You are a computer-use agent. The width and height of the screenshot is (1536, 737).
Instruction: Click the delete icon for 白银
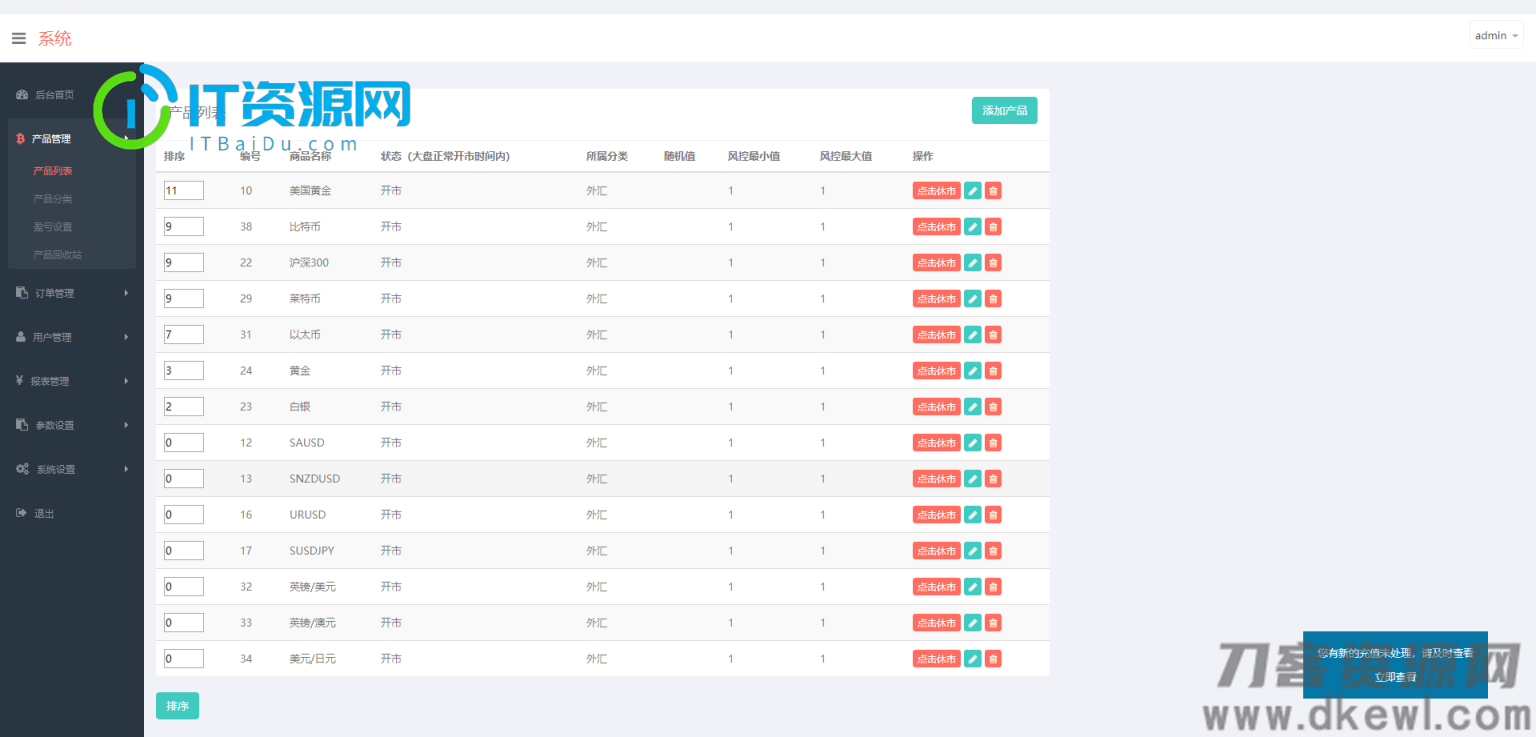coord(993,407)
